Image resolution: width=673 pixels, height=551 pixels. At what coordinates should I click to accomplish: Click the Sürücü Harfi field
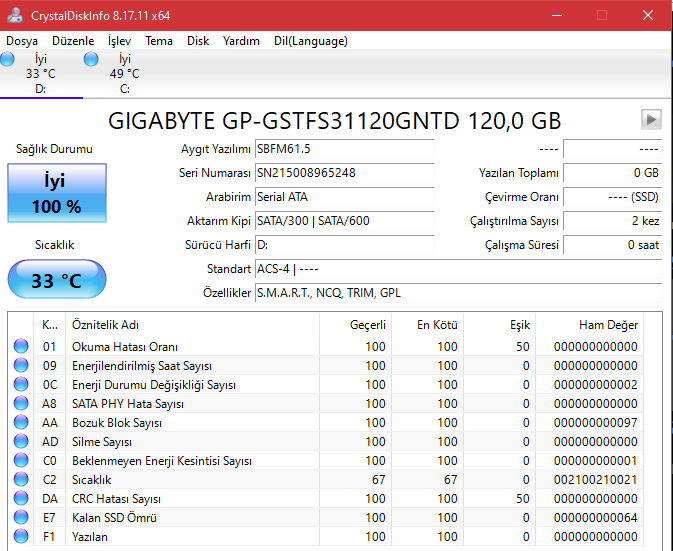pyautogui.click(x=344, y=245)
